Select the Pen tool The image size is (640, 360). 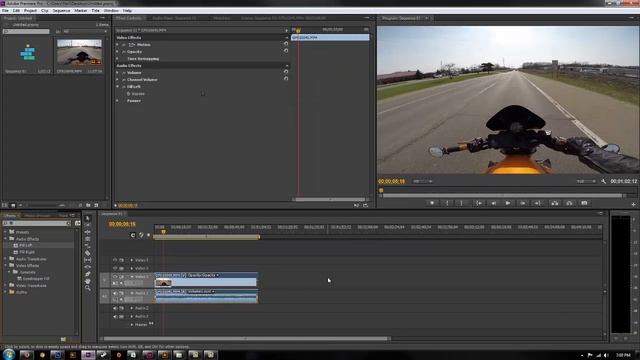coord(88,274)
